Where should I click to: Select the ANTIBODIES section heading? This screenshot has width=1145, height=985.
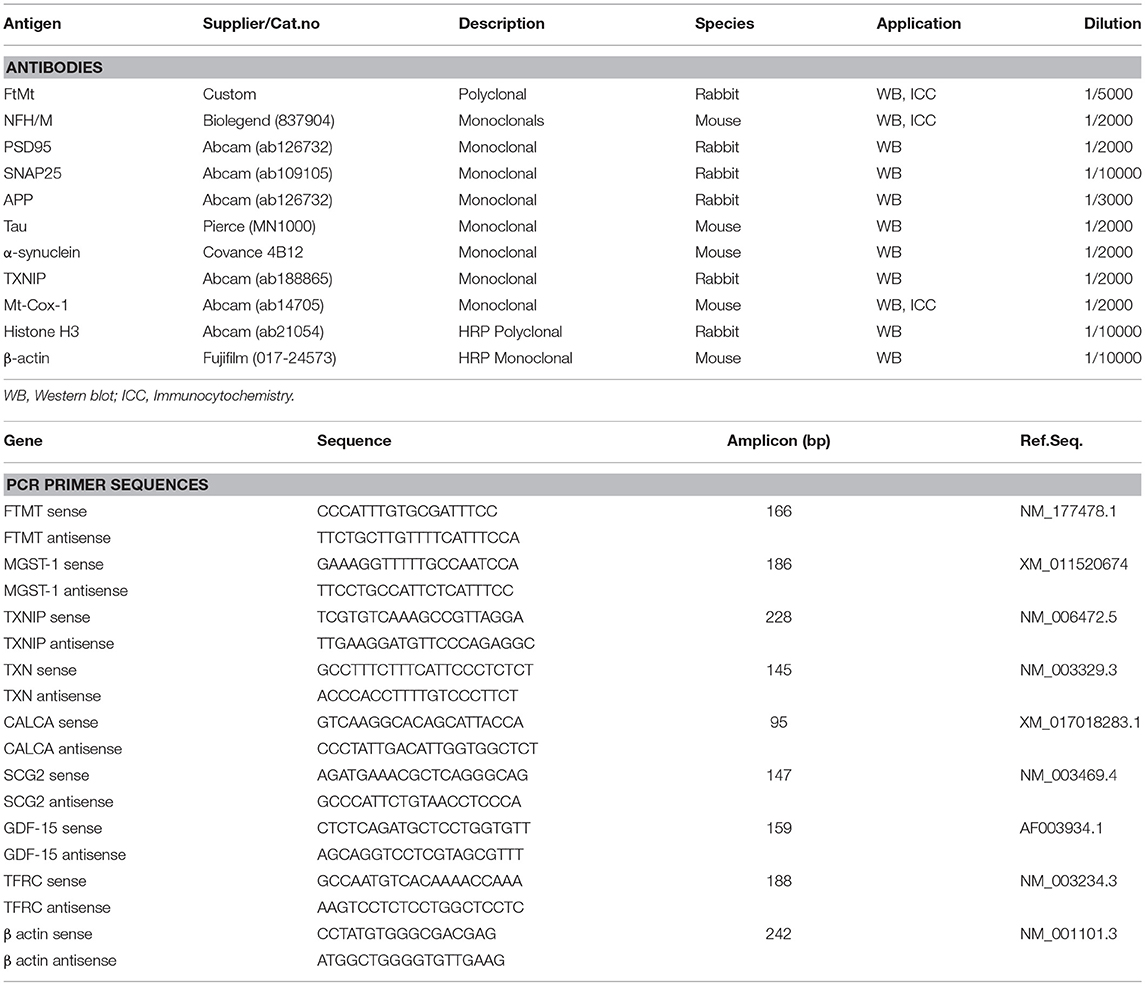[x=54, y=67]
